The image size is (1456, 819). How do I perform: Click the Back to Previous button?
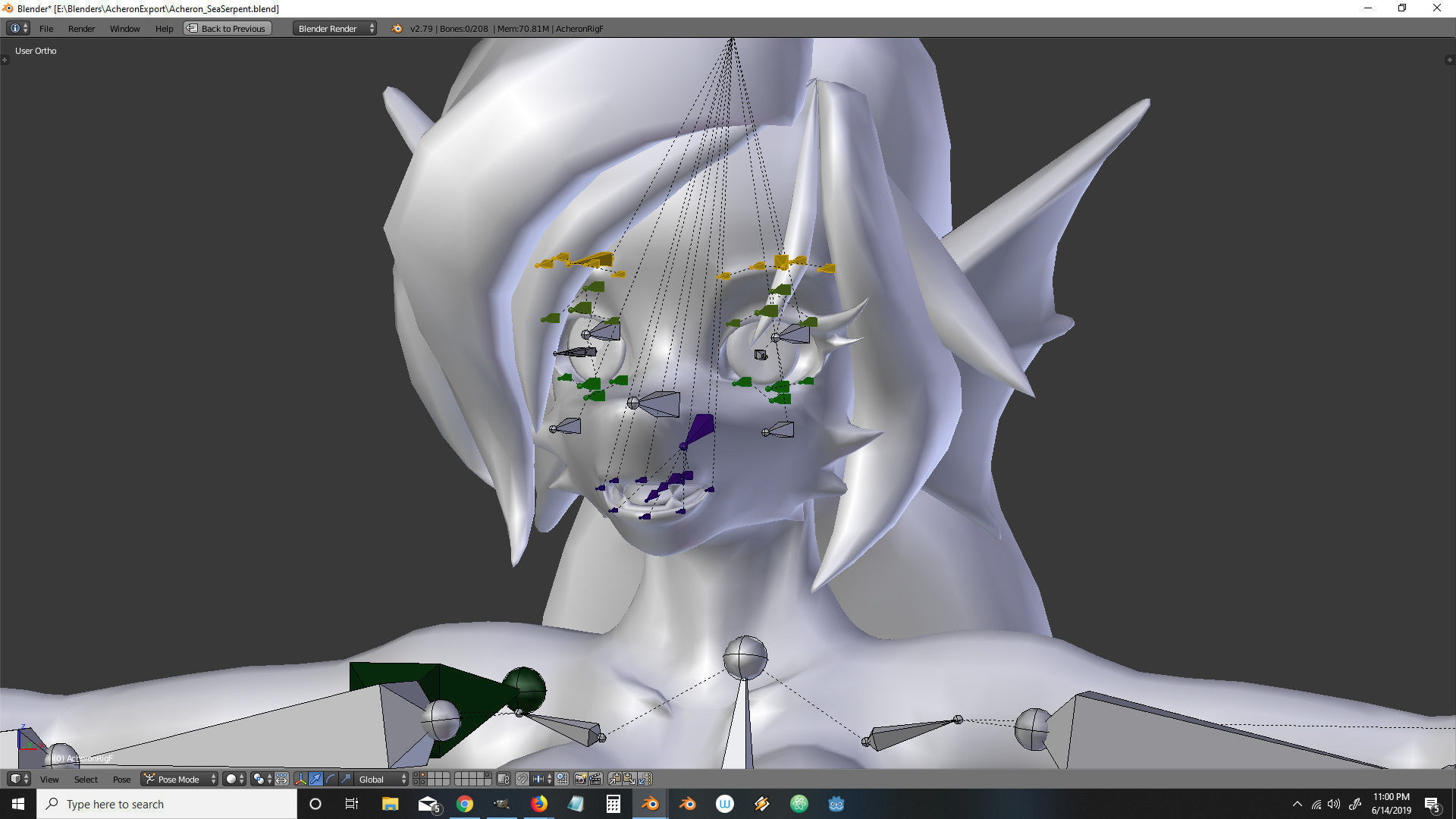(227, 28)
